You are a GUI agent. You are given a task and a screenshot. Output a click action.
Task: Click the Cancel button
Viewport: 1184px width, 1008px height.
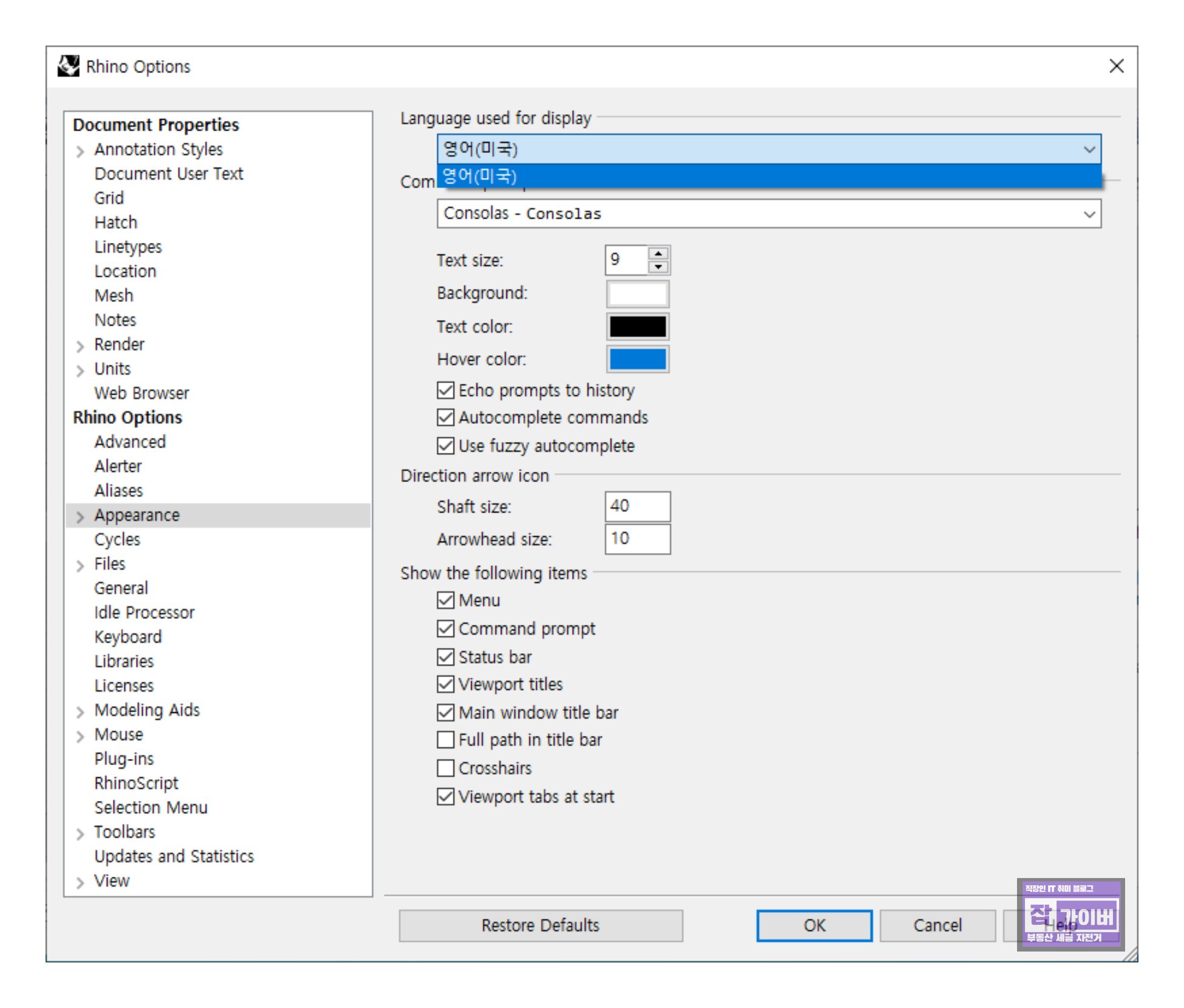coord(937,925)
